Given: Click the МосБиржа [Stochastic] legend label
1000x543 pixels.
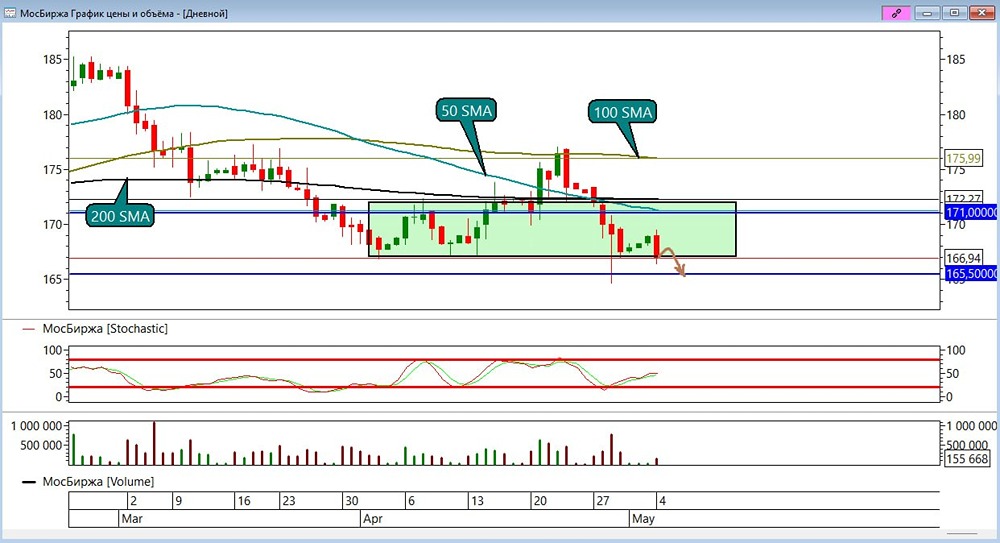Looking at the screenshot, I should click(105, 329).
